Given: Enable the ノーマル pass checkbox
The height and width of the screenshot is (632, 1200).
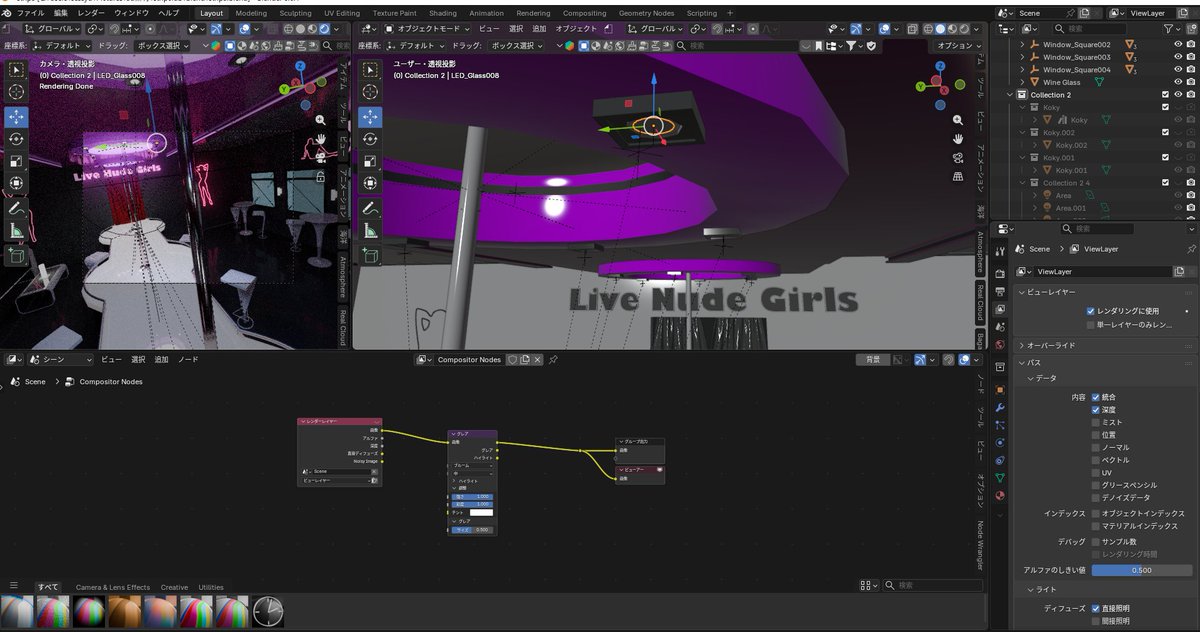Looking at the screenshot, I should (x=1096, y=447).
